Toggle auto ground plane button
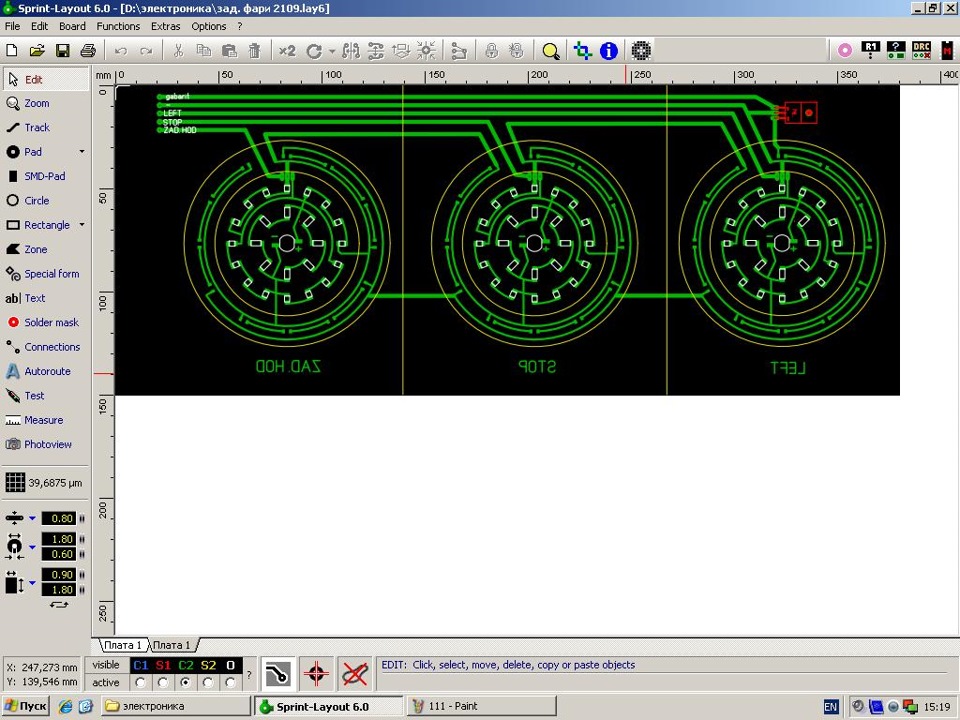Viewport: 960px width, 720px height. click(x=278, y=674)
